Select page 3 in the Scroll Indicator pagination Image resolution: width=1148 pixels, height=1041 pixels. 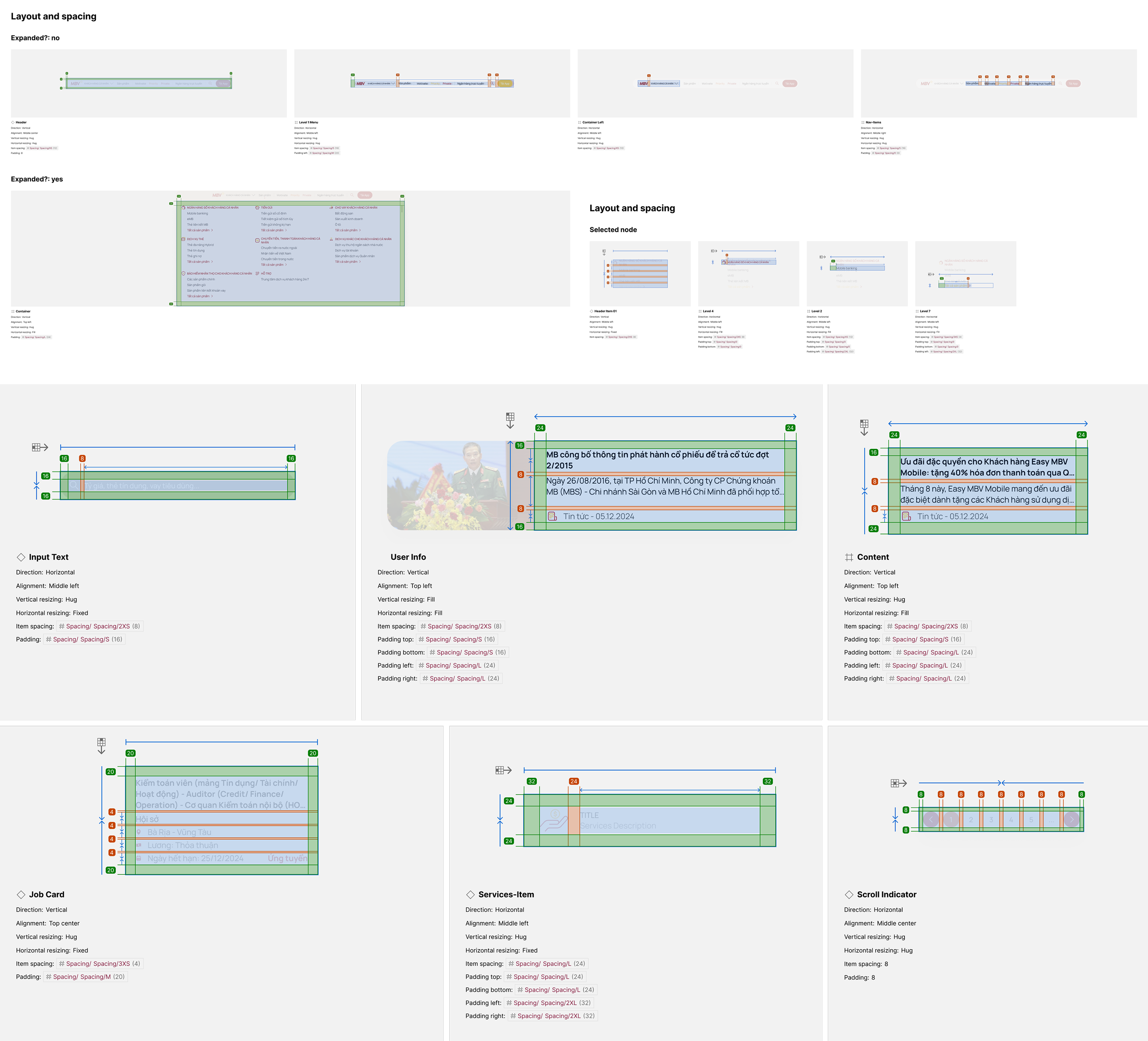(991, 820)
